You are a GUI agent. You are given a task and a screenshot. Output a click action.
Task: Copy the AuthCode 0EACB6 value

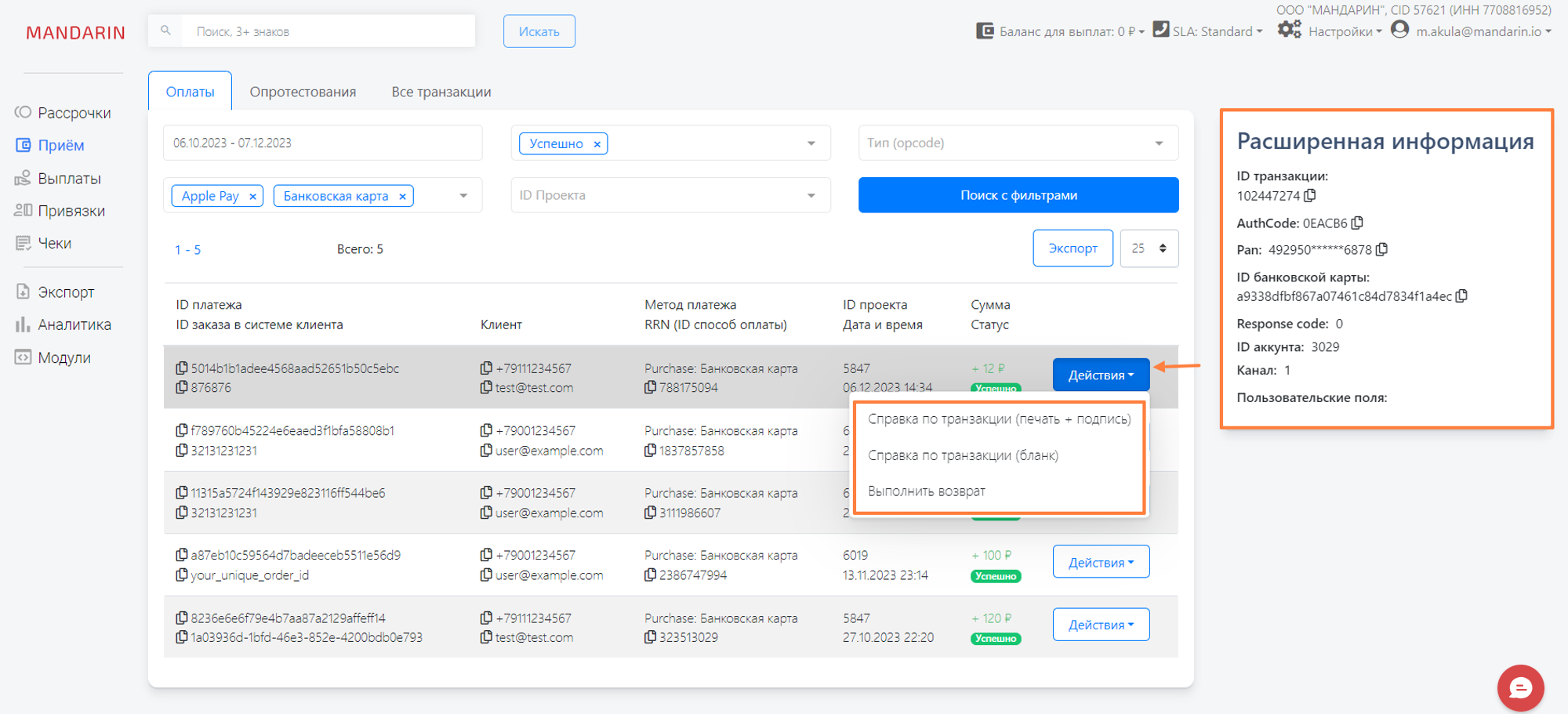[1357, 223]
